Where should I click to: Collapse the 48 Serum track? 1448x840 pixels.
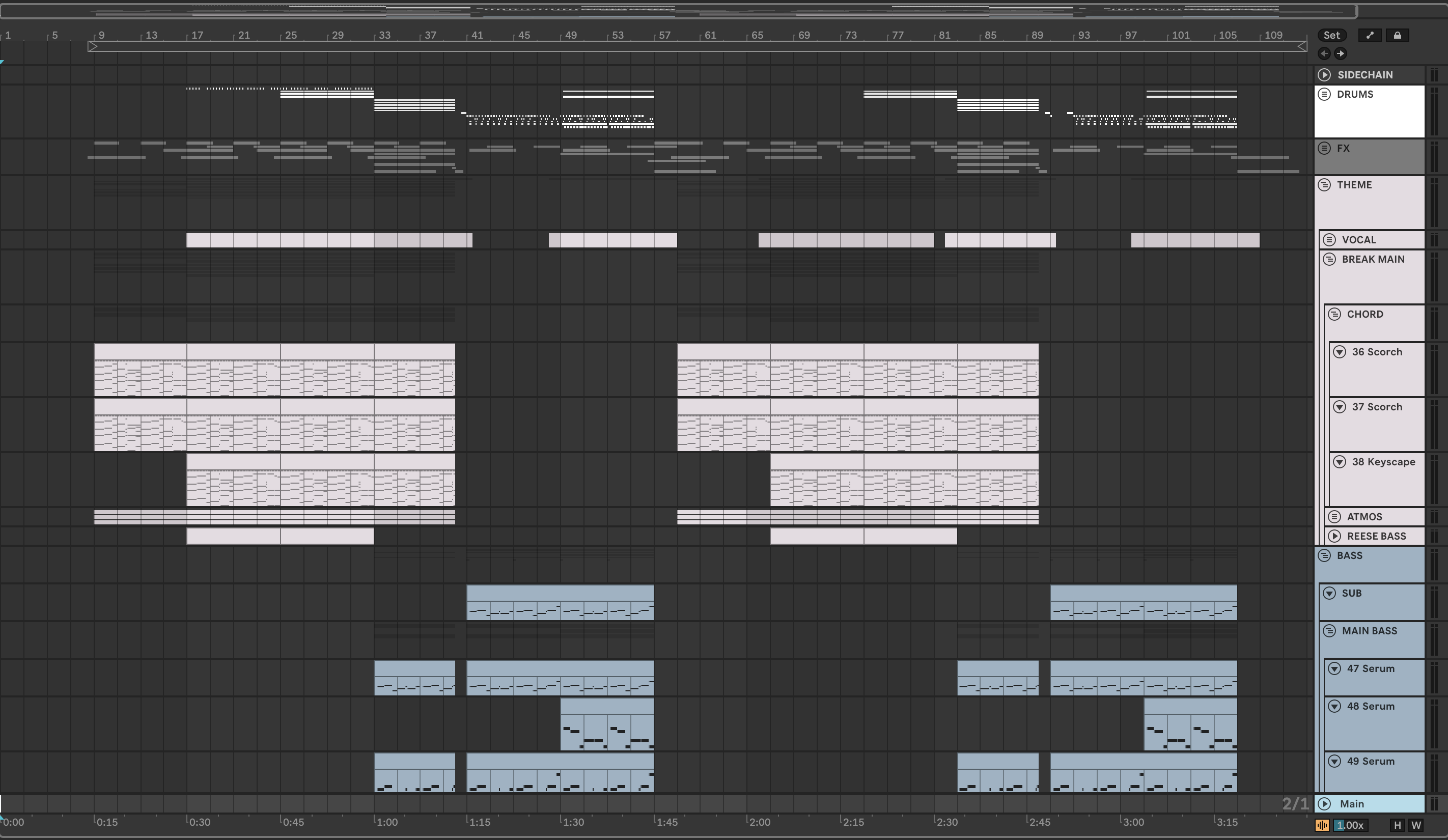point(1335,706)
